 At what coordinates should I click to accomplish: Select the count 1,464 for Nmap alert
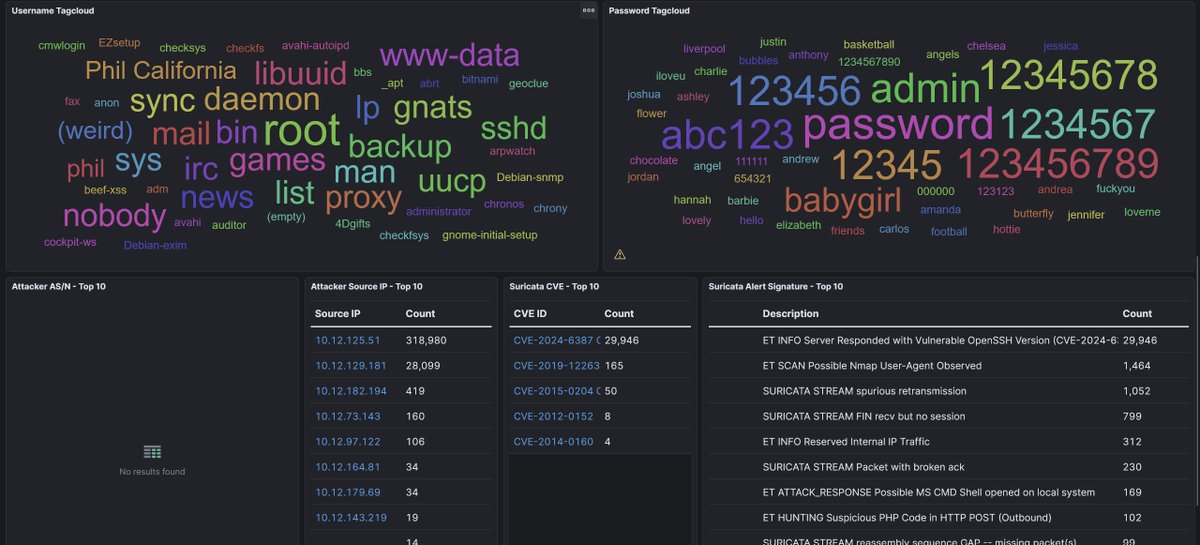[1136, 366]
